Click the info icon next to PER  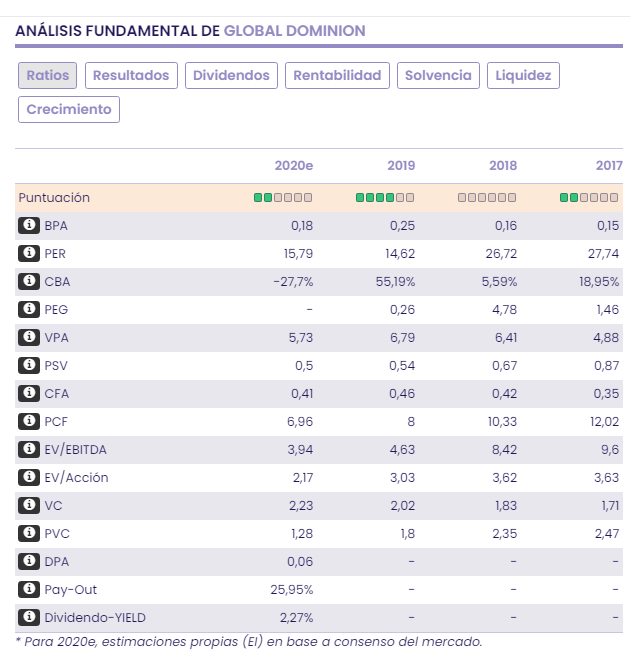(28, 254)
